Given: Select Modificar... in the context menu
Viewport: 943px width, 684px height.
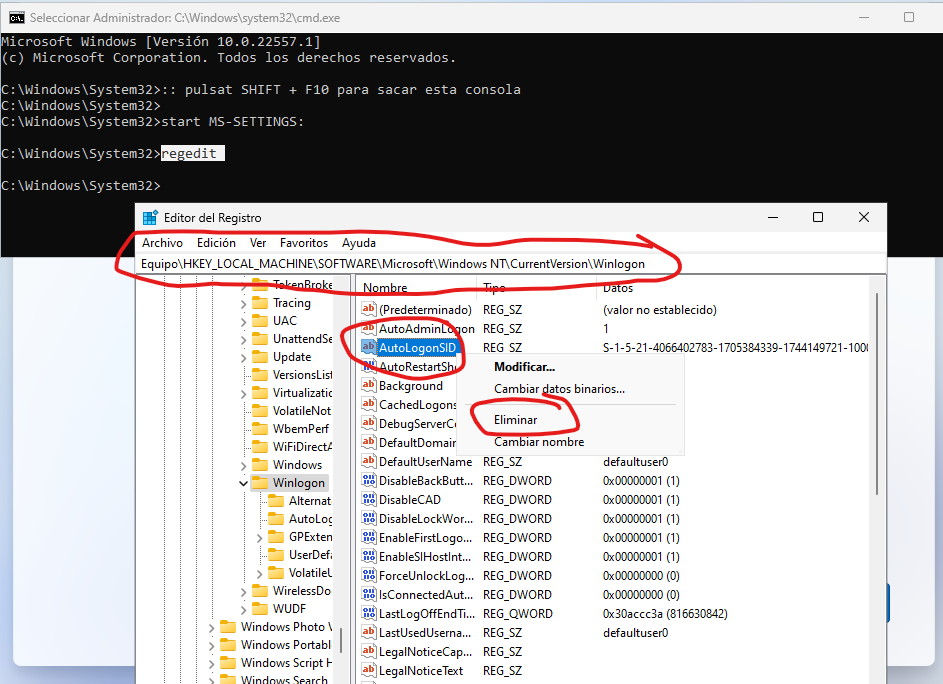Looking at the screenshot, I should coord(524,367).
